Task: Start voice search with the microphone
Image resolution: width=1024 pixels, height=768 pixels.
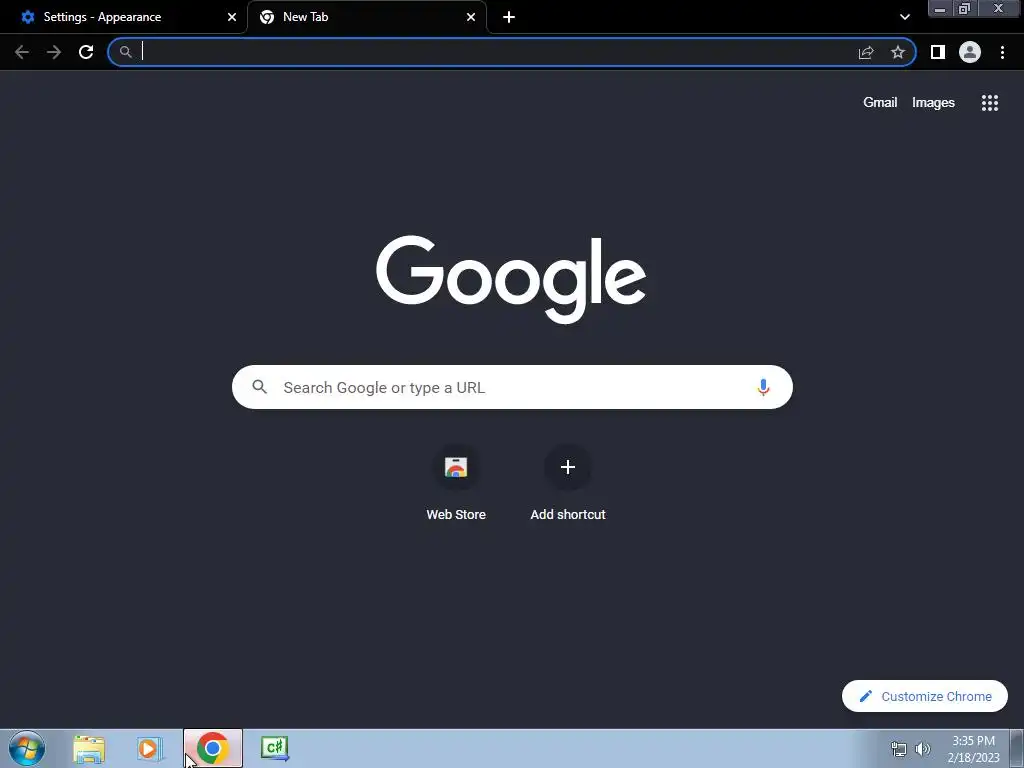Action: [763, 387]
